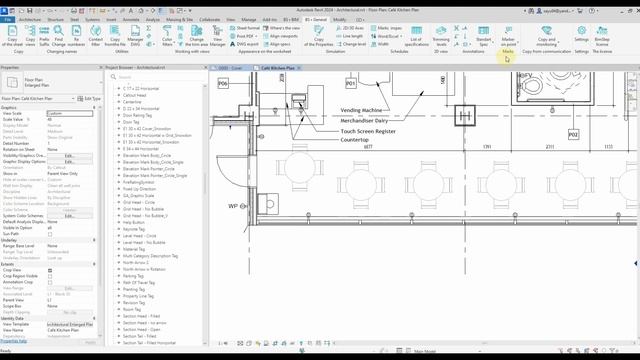Click Edit for Graphic Display Options
Viewport: 640px width, 360px height.
(69, 162)
